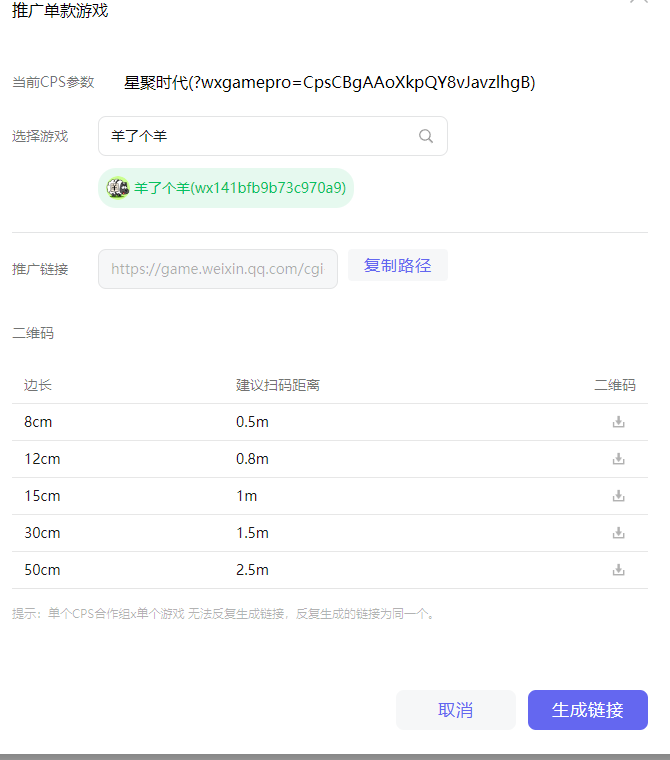
Task: Click the 1.5m distance value
Action: pos(252,533)
